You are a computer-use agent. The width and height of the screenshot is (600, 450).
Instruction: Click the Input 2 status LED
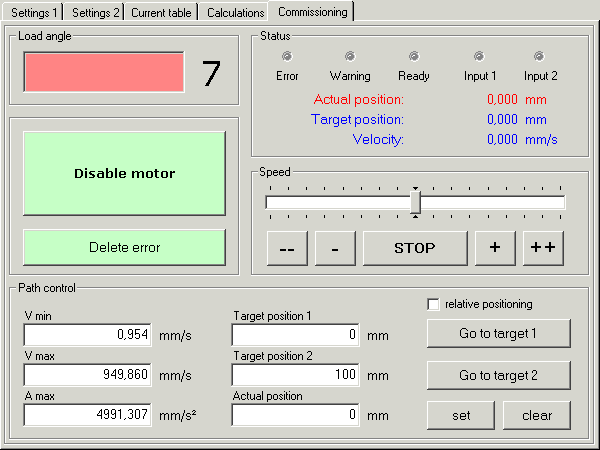[x=539, y=56]
